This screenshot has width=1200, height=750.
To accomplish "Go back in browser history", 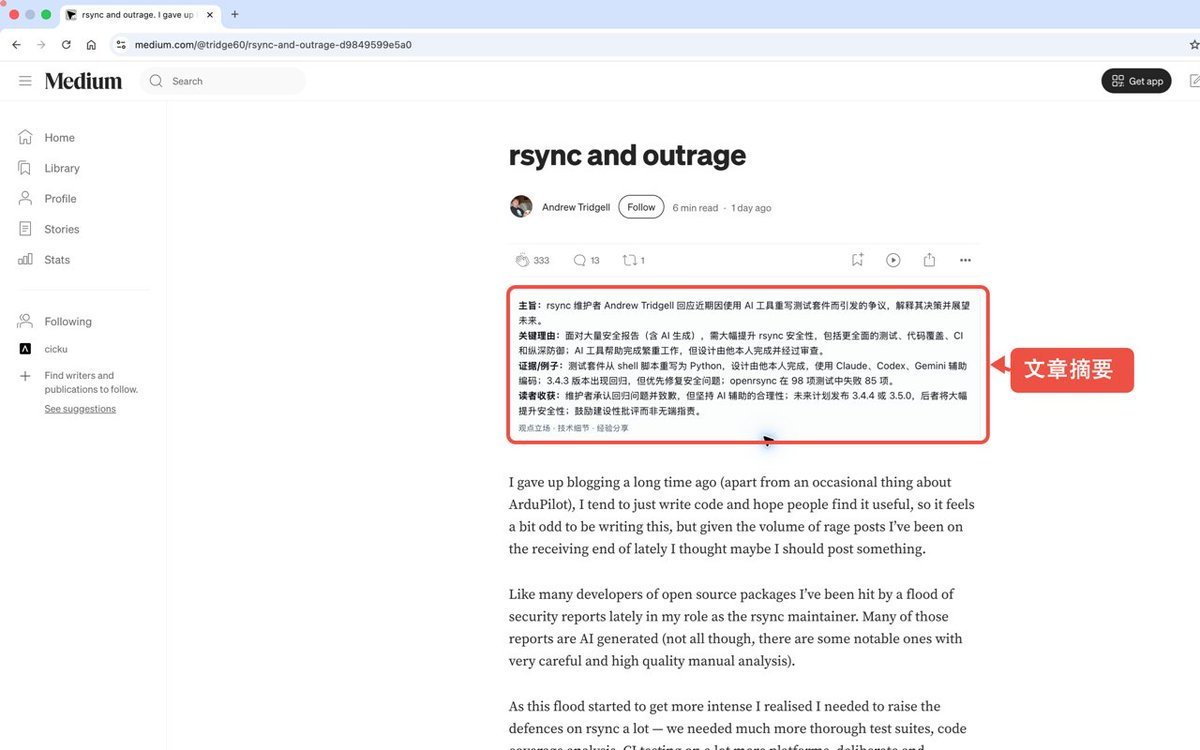I will pos(16,45).
